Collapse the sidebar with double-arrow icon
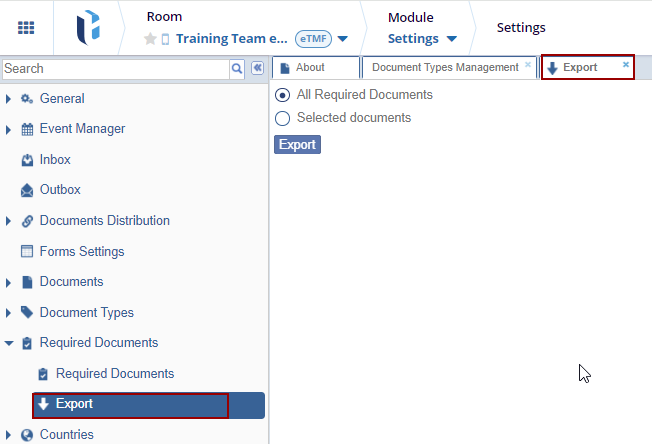Screen dimensions: 652x444 [257, 68]
